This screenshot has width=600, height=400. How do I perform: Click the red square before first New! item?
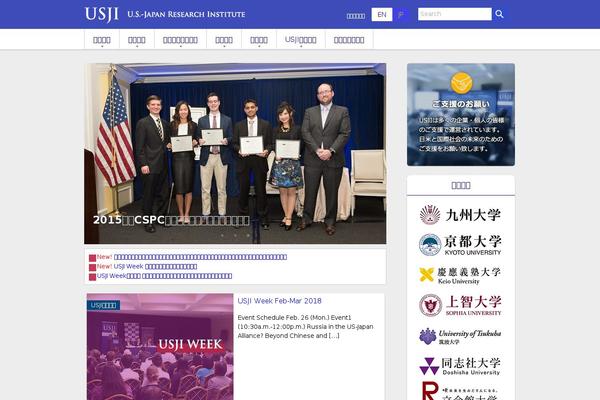click(92, 258)
